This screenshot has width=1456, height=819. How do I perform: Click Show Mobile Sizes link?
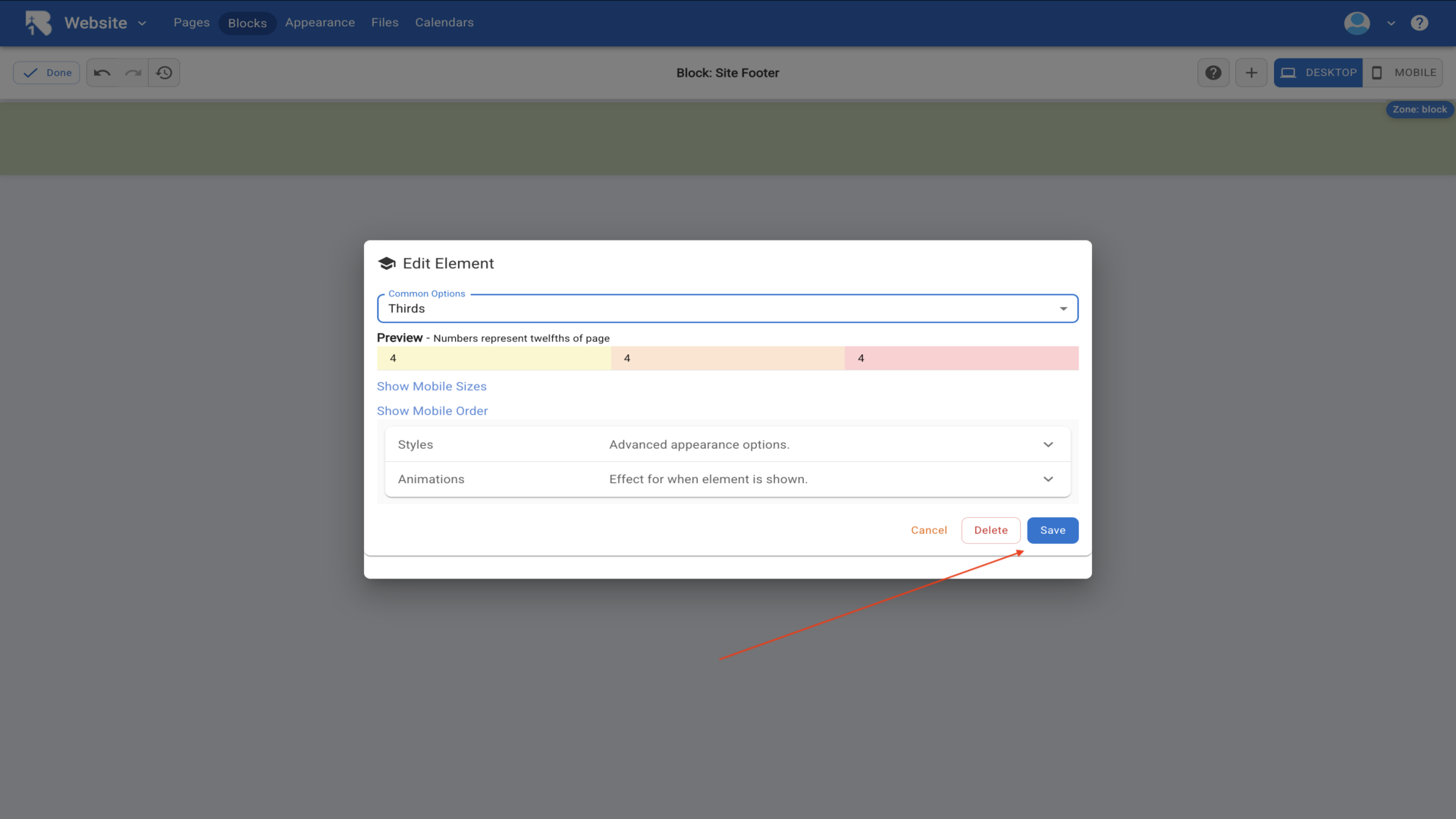(431, 386)
